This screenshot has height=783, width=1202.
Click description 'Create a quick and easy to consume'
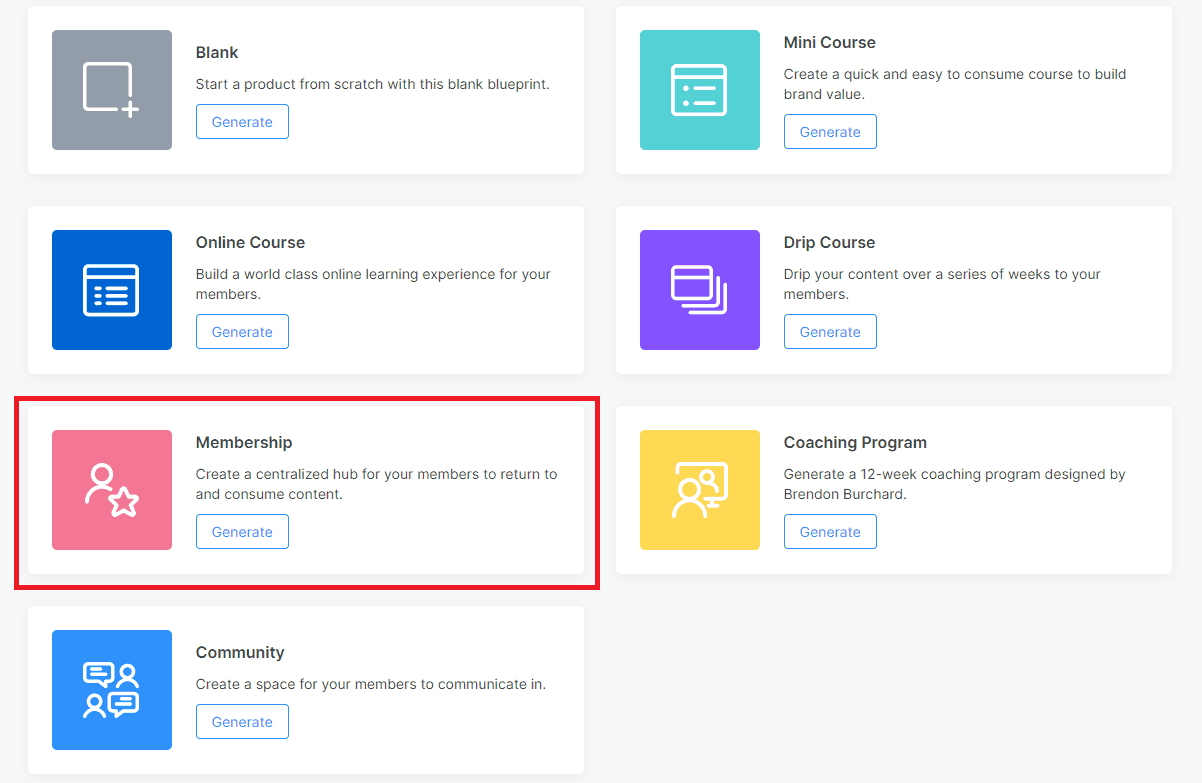point(955,84)
